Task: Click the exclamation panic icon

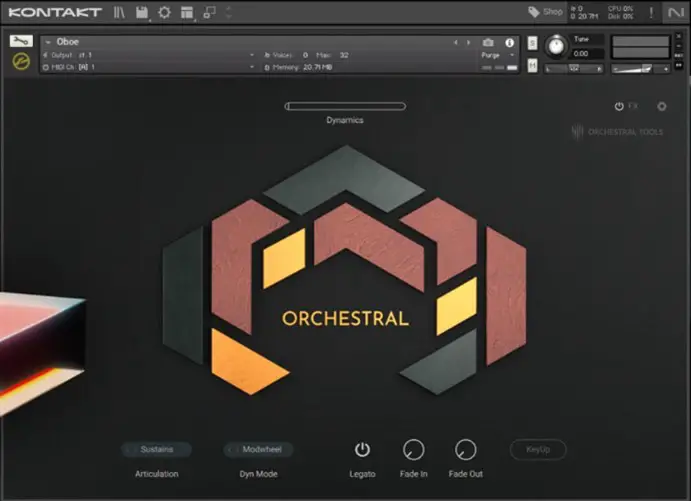Action: pos(651,12)
